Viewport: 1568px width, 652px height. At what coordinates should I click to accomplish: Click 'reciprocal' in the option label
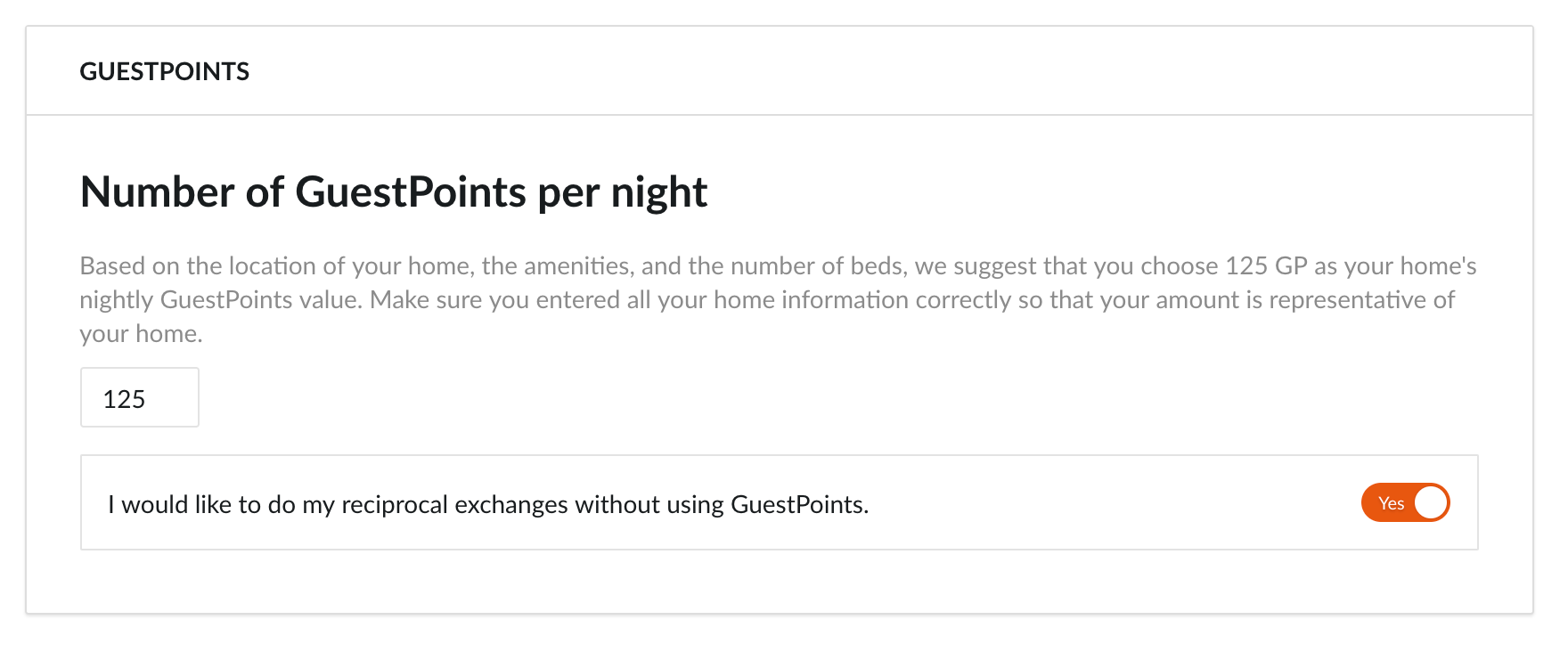(x=394, y=505)
